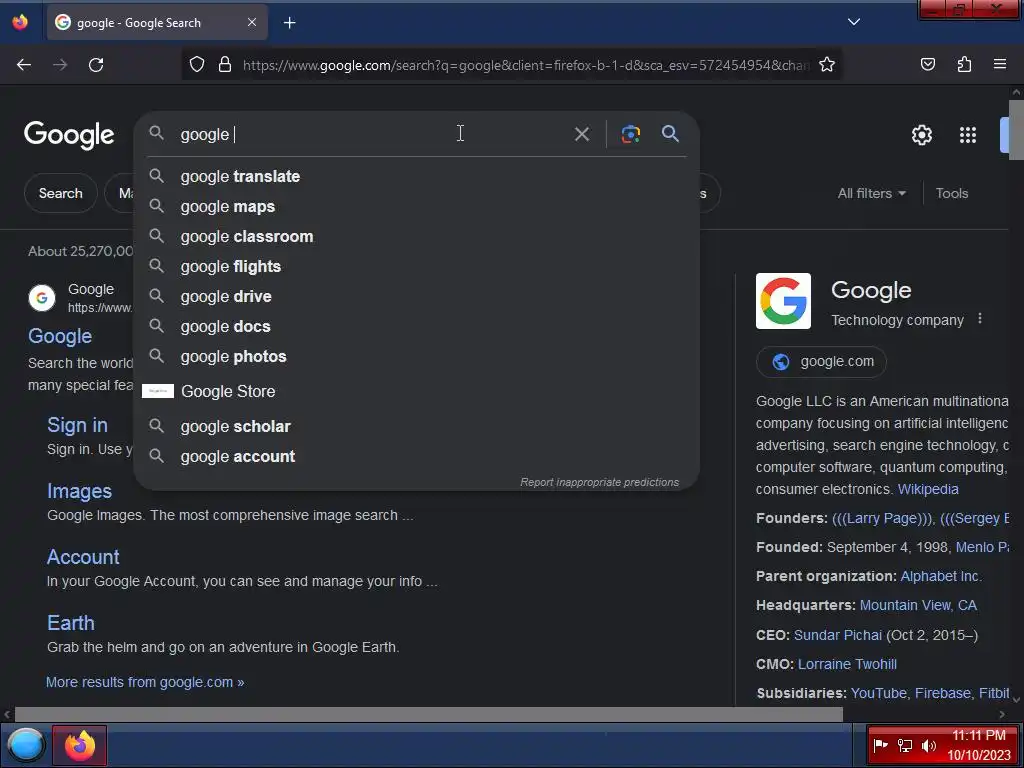Screen dimensions: 1024x768
Task: Click the vertical scrollbar thumb
Action: click(x=1016, y=129)
